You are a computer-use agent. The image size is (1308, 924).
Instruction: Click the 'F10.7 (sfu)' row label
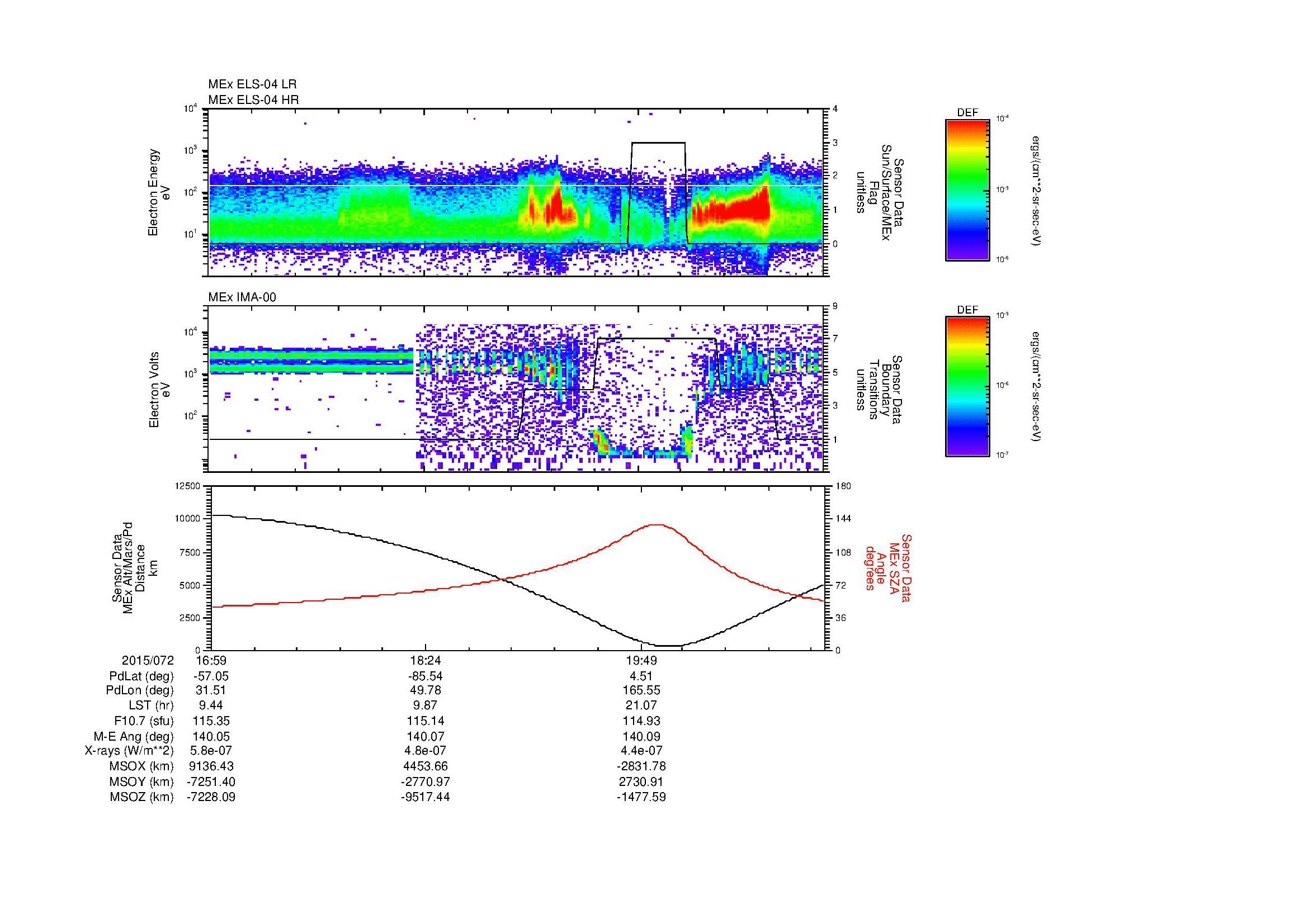[144, 721]
